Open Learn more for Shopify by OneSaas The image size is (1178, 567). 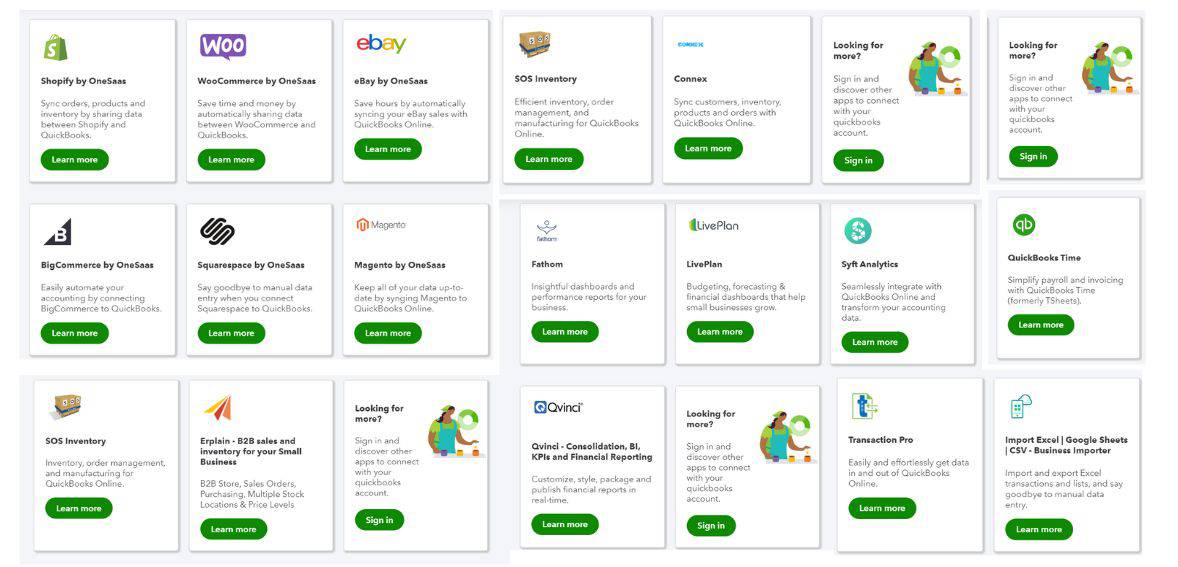[x=75, y=159]
